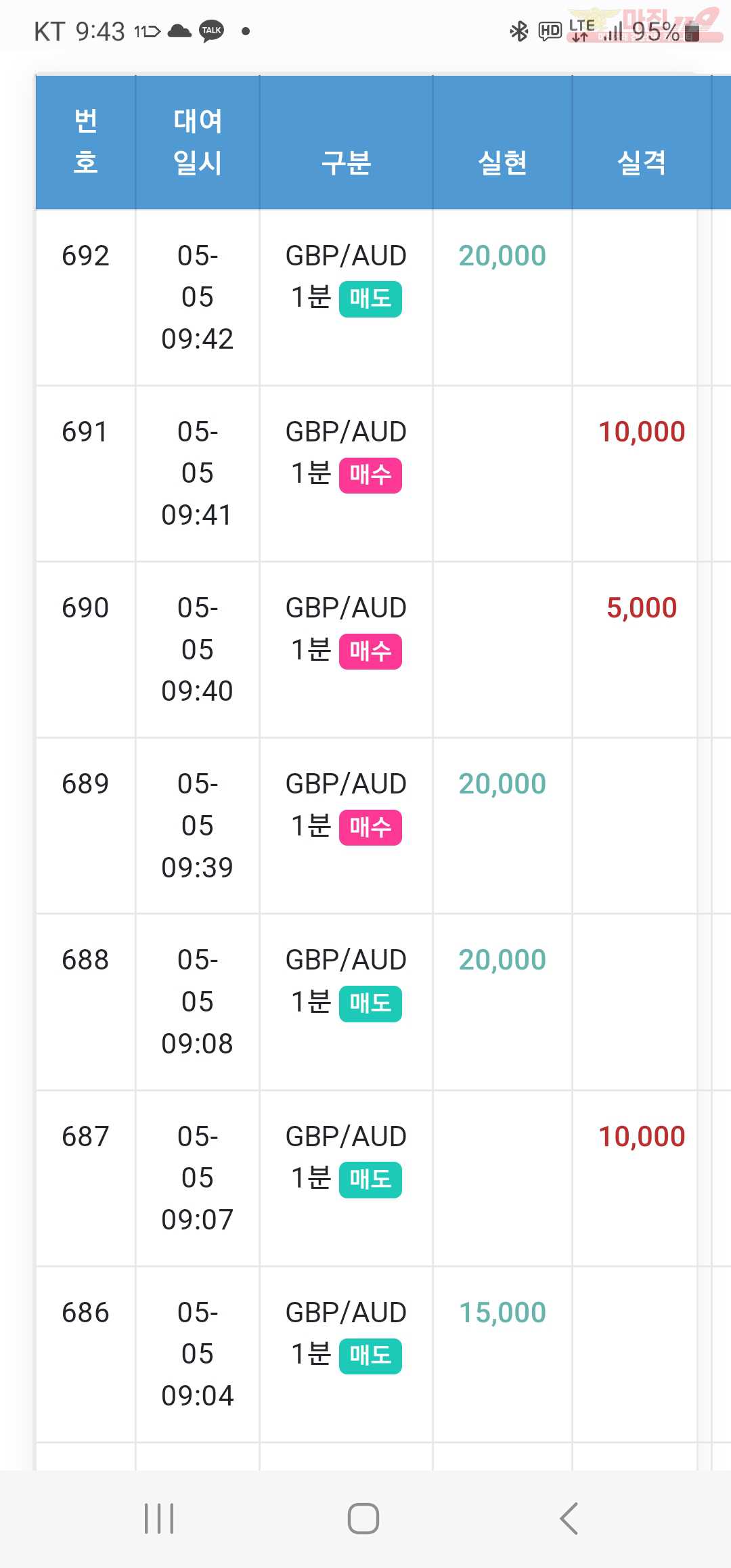Screen dimensions: 731x1568
Task: Open the recent apps navigation icon
Action: (x=159, y=1519)
